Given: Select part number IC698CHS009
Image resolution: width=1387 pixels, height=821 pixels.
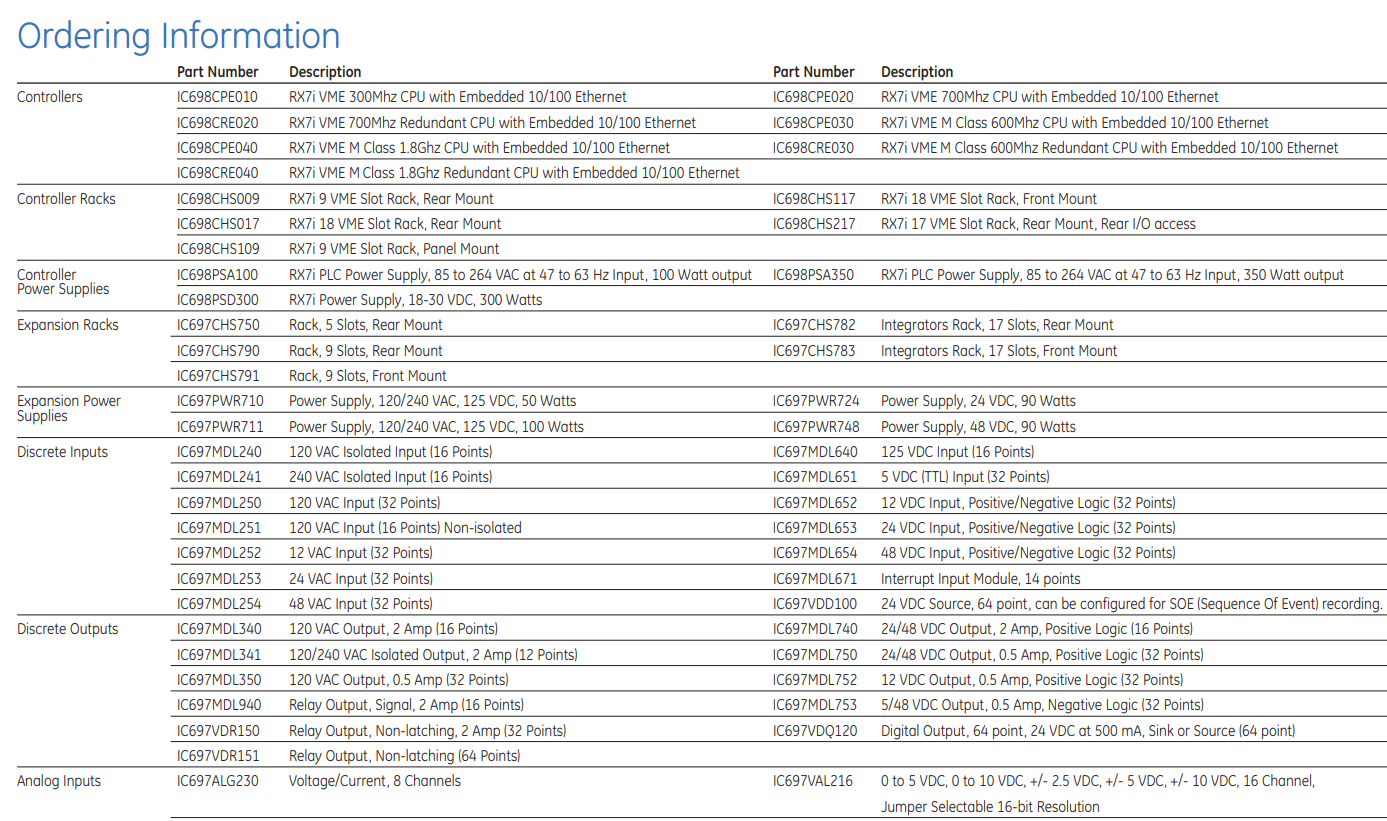Looking at the screenshot, I should 218,199.
